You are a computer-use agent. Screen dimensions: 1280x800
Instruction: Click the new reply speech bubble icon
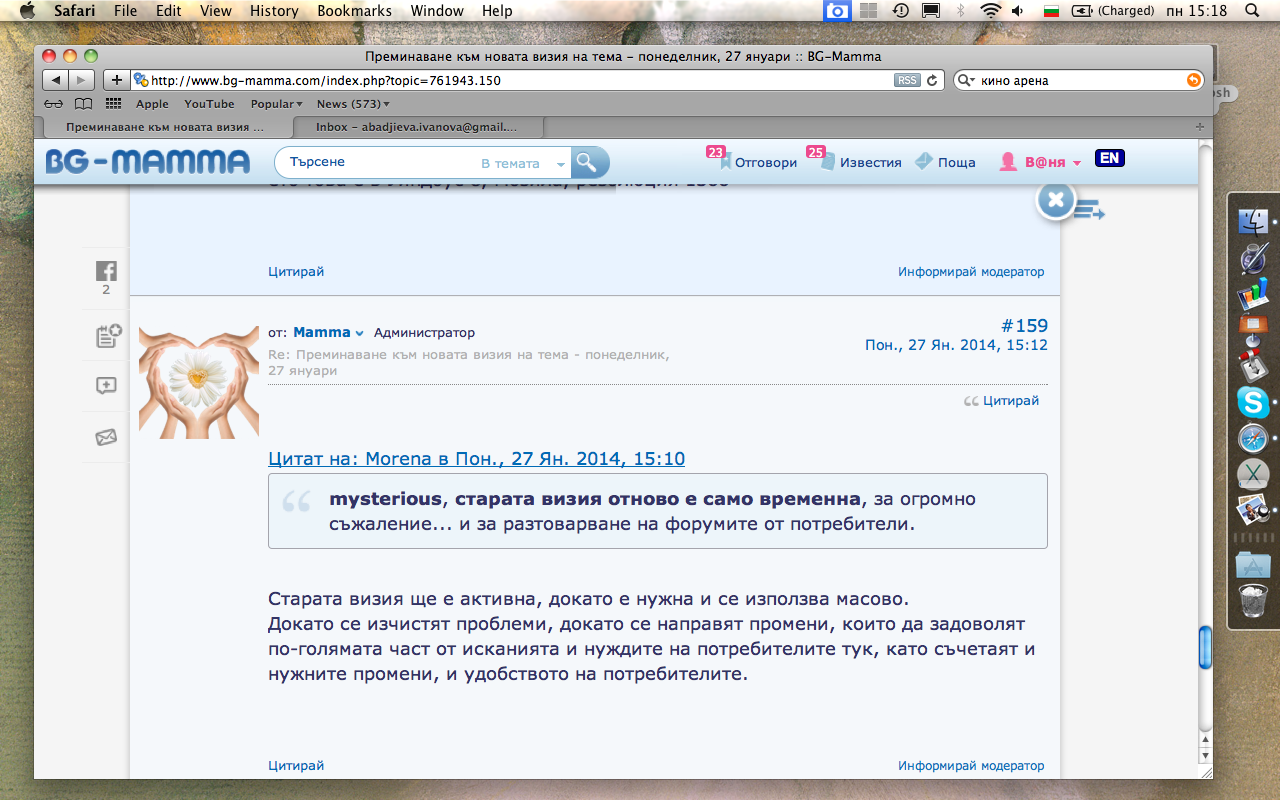coord(106,386)
